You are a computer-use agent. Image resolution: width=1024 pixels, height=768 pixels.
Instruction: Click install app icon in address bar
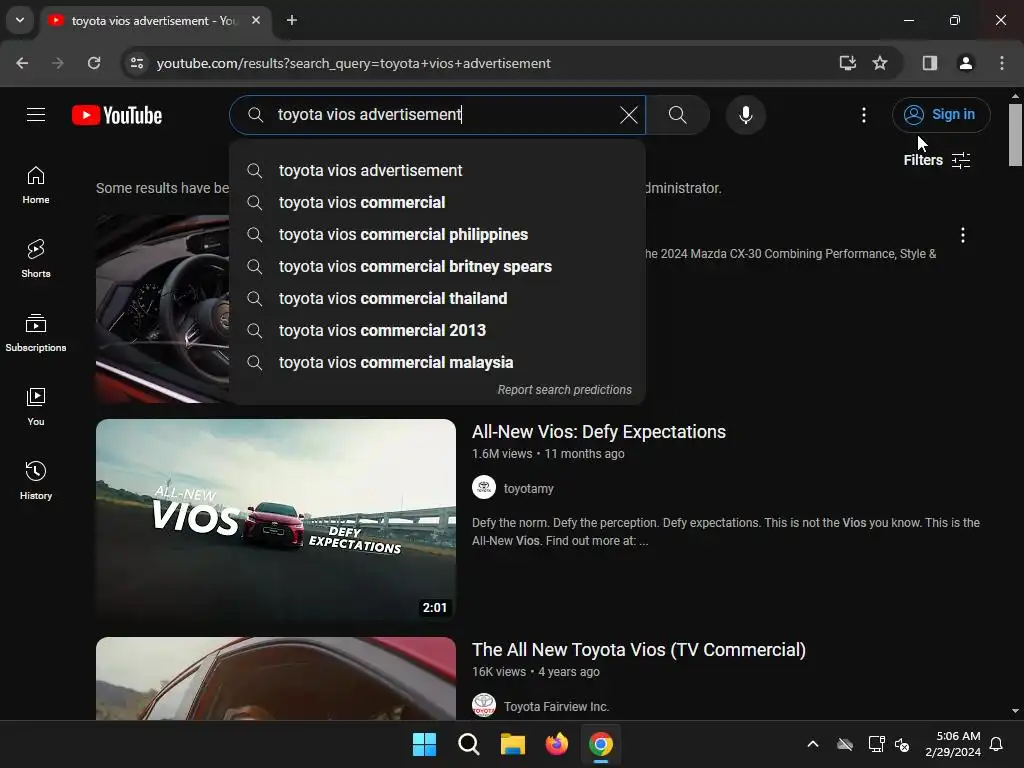(x=848, y=63)
